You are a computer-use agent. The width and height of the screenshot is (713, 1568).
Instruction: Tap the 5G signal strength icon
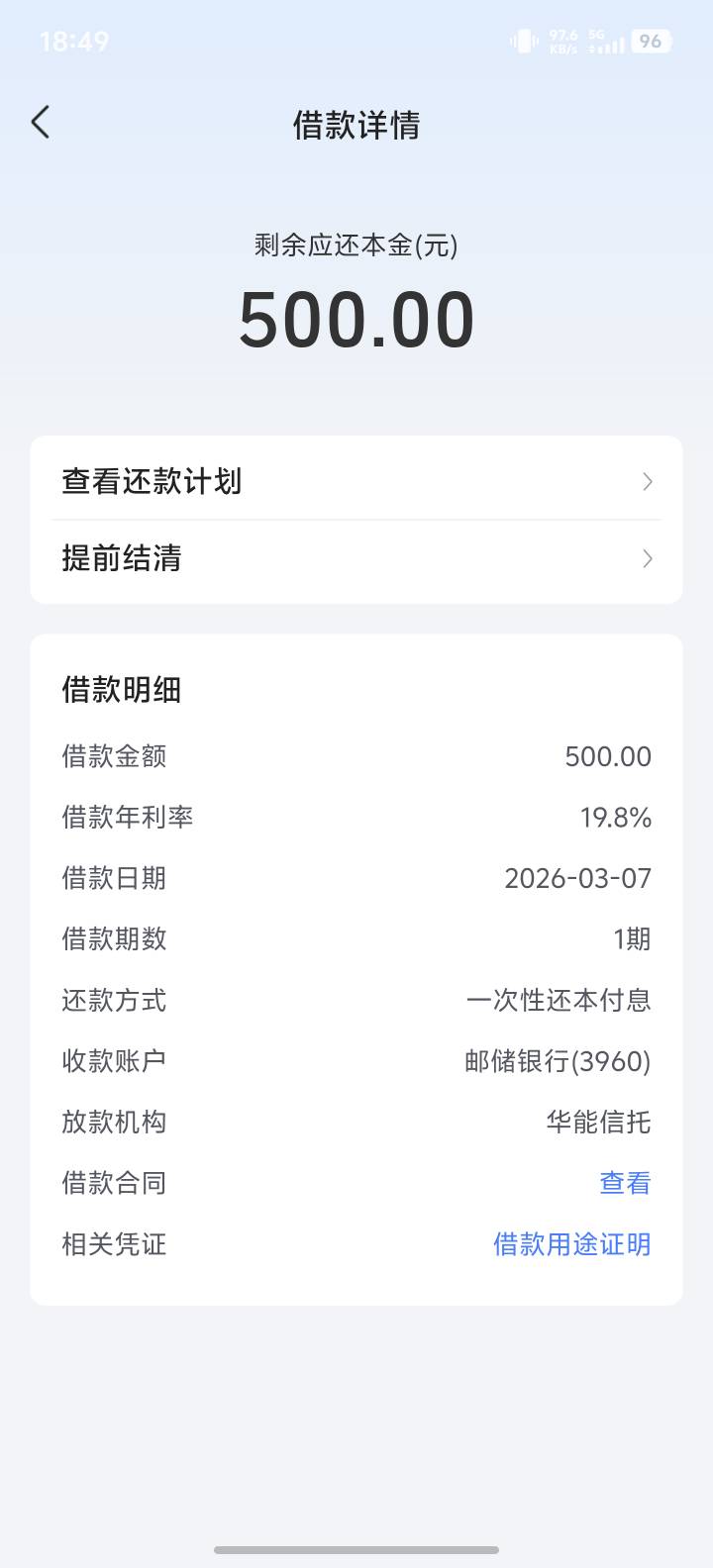click(x=605, y=42)
